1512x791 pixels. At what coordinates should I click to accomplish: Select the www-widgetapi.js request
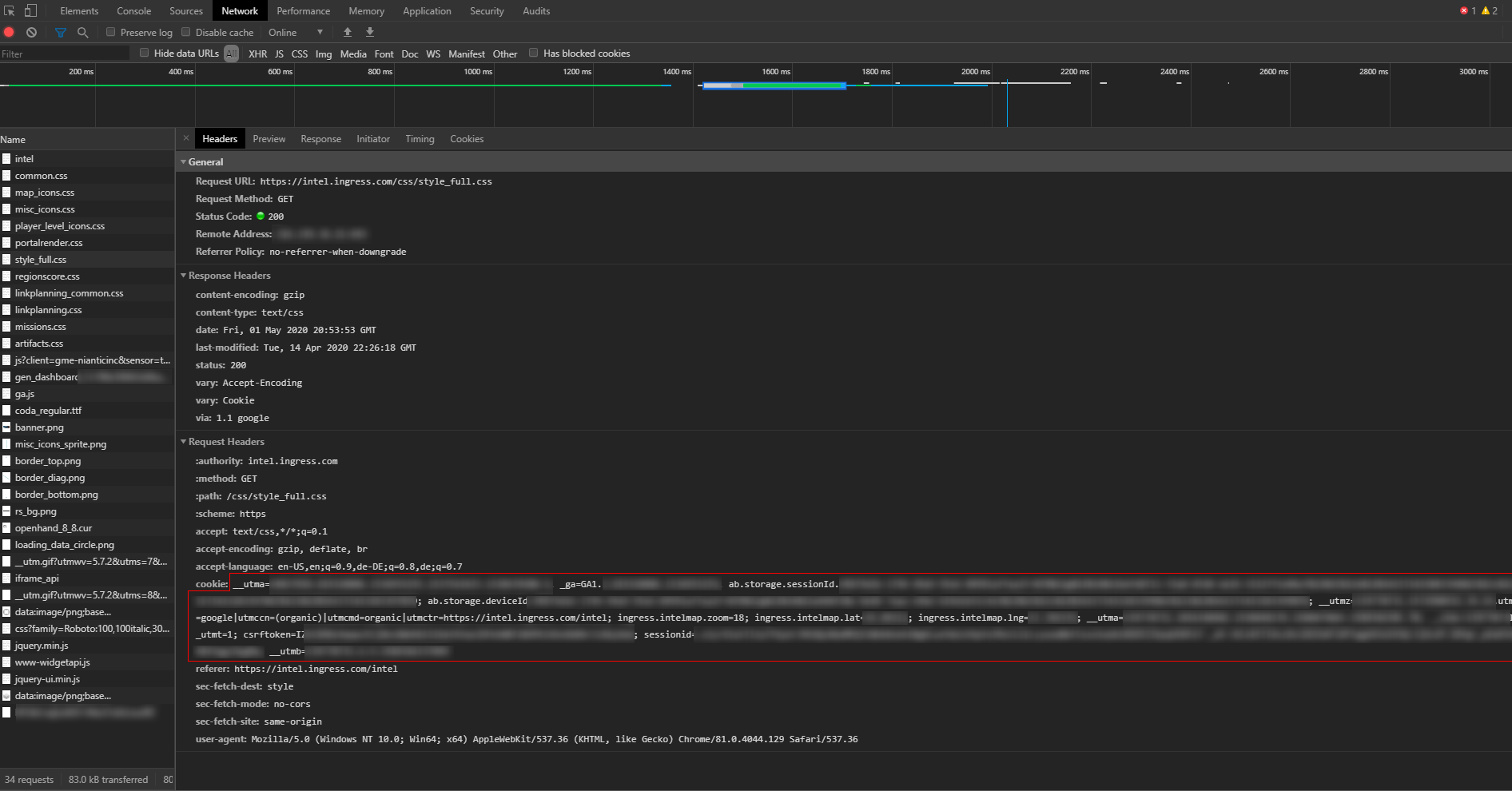(87, 662)
